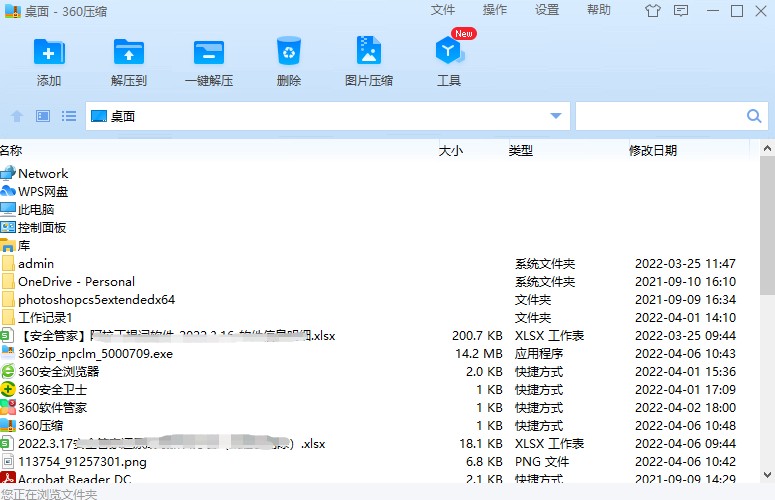Screen dimensions: 775x500
Task: Expand the 桌面 path dropdown arrow
Action: coord(556,116)
